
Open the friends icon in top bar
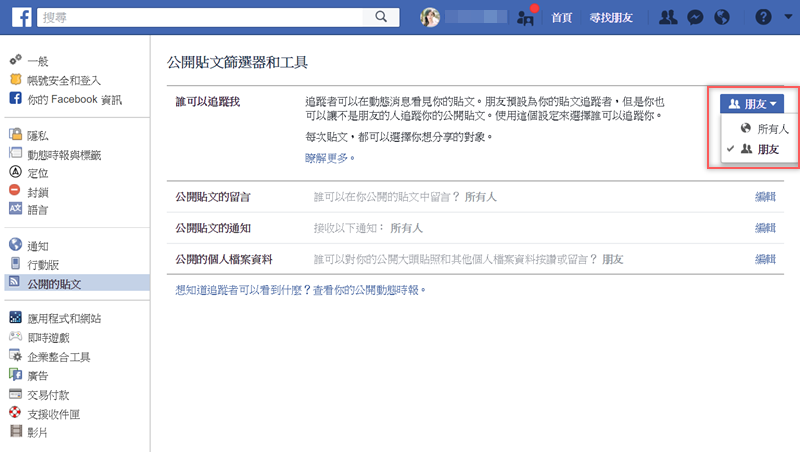coord(668,17)
